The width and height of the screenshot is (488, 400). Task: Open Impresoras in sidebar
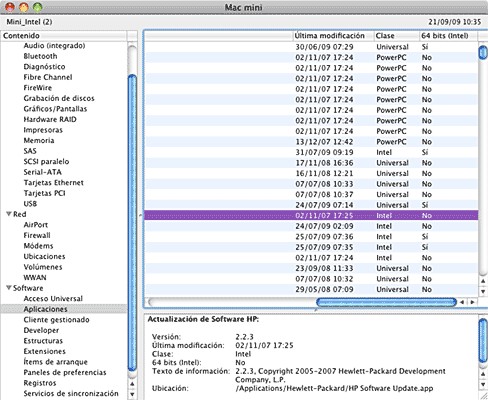coord(43,130)
